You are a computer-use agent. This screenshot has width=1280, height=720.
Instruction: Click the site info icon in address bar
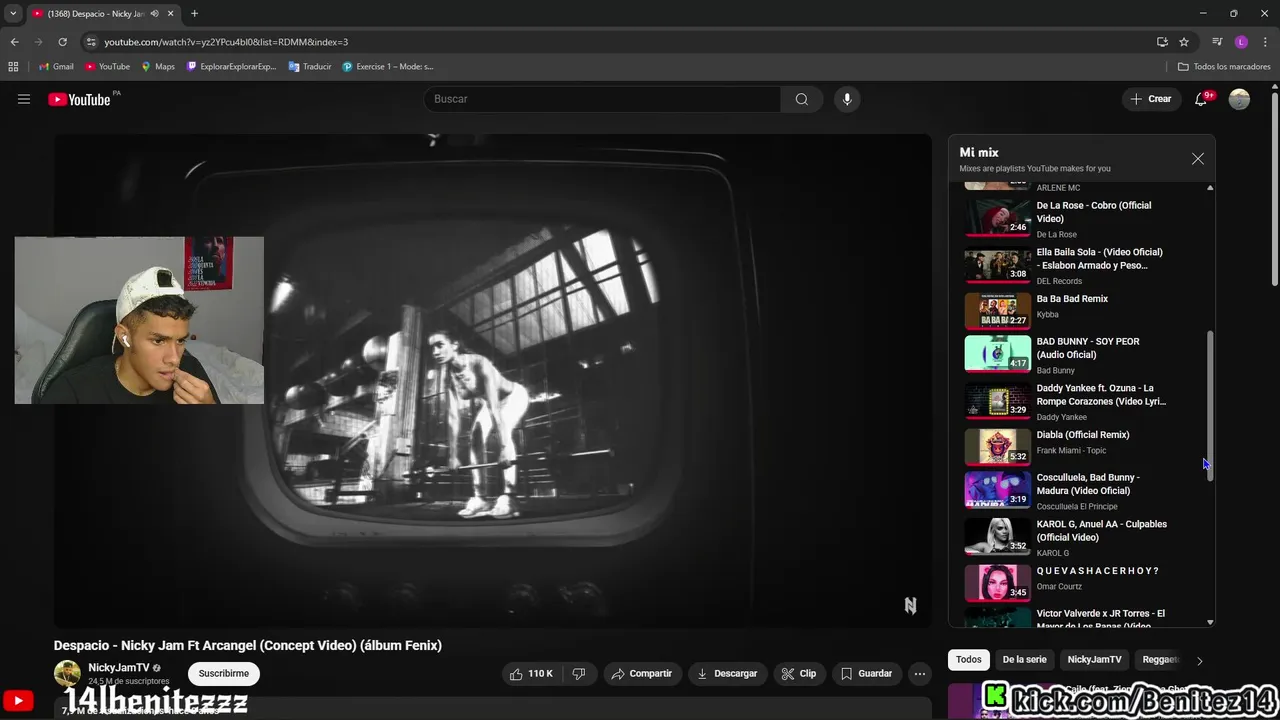[91, 42]
